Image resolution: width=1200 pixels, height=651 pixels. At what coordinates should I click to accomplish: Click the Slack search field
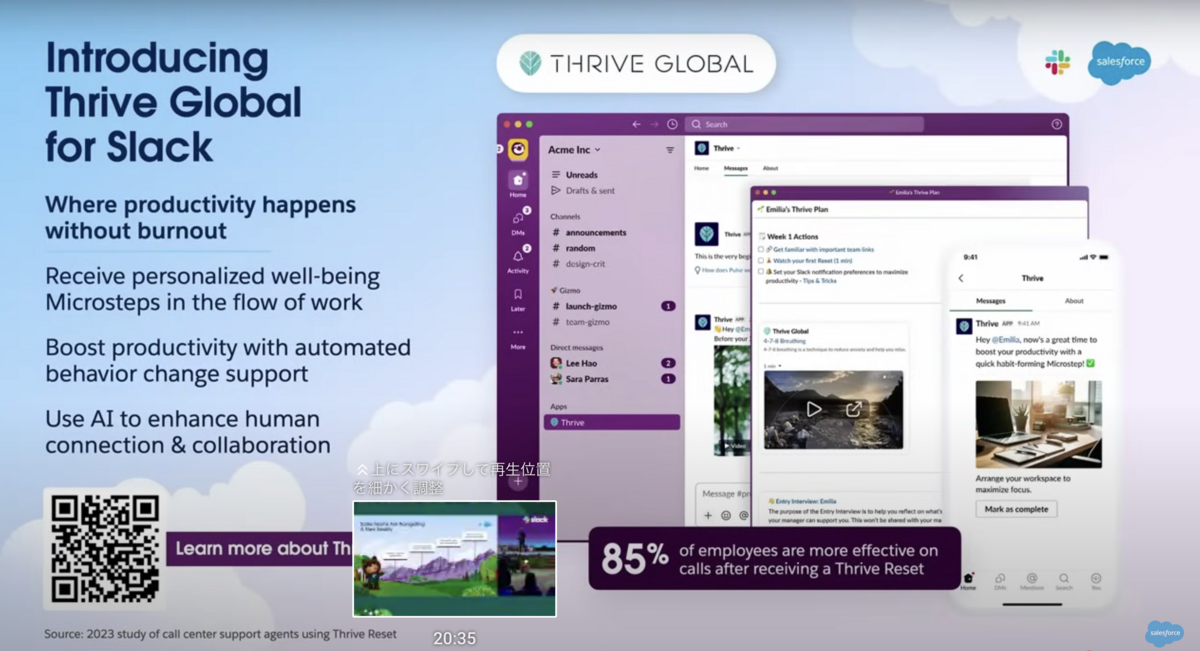(x=804, y=124)
